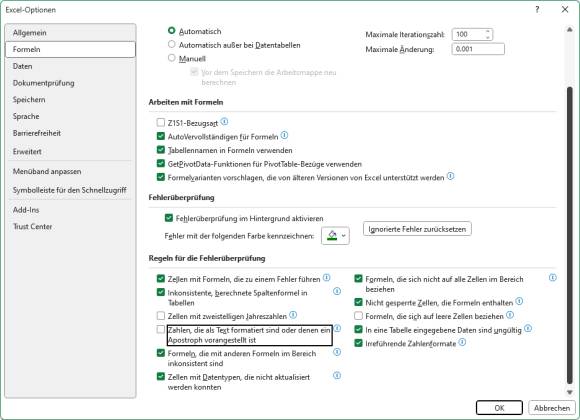The height and width of the screenshot is (420, 580).
Task: Toggle In eine Tabelle eingegebene Daten ungültig
Action: 358,329
